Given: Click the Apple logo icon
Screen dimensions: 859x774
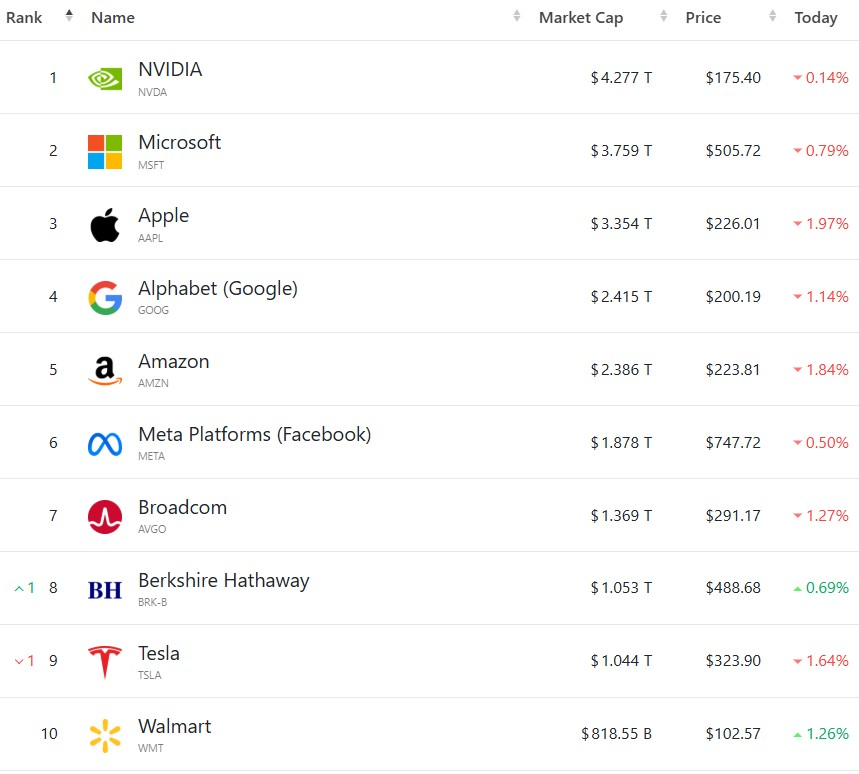Looking at the screenshot, I should click(105, 225).
